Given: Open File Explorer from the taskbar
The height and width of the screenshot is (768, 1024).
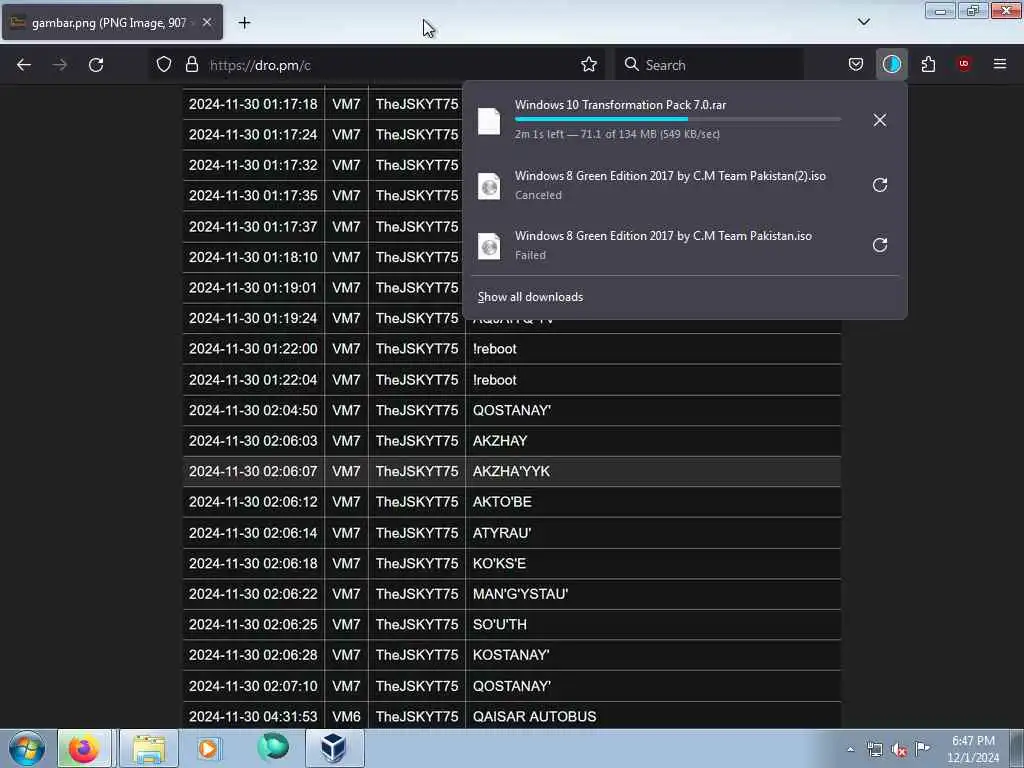Looking at the screenshot, I should pos(149,748).
